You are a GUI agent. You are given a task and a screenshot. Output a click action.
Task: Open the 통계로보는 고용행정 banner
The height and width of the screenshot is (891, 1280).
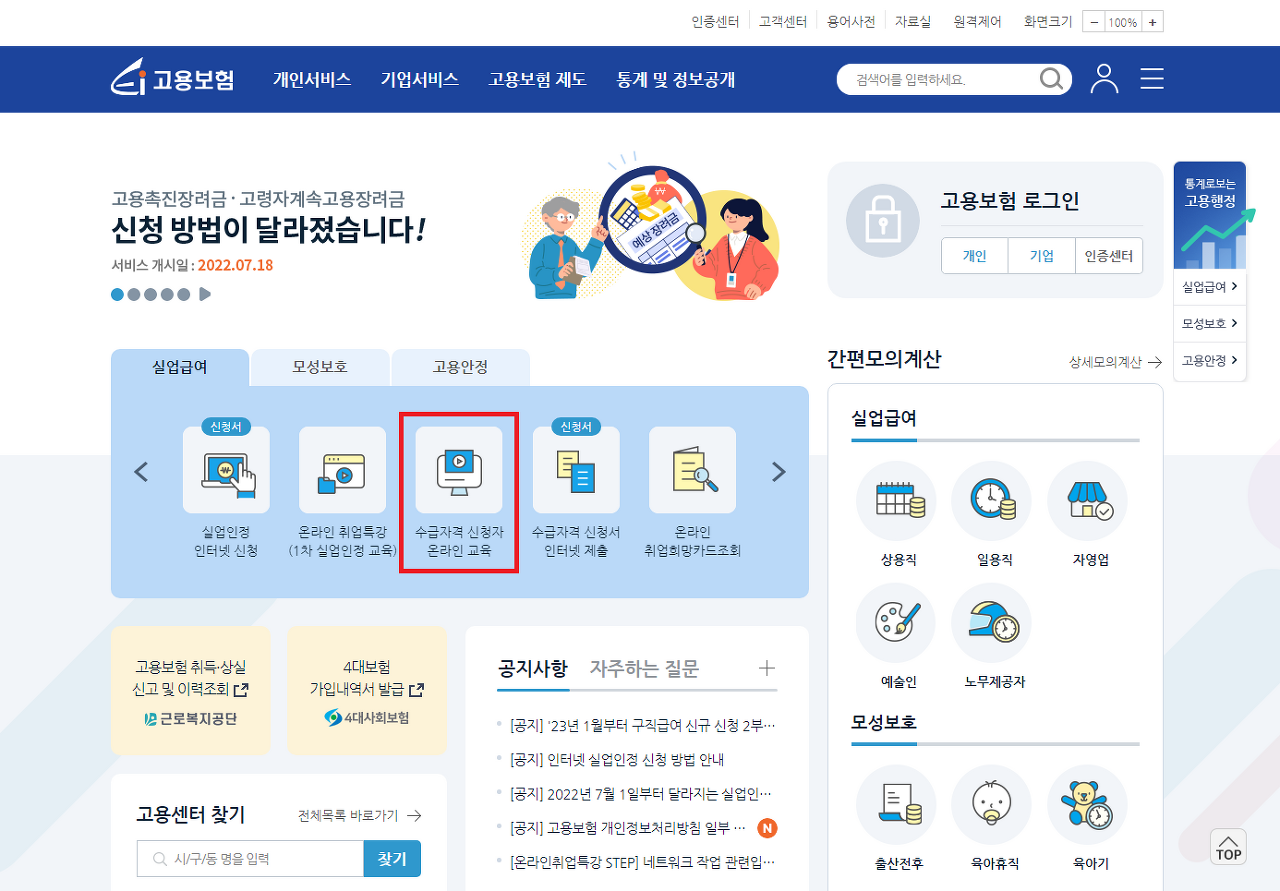1210,215
